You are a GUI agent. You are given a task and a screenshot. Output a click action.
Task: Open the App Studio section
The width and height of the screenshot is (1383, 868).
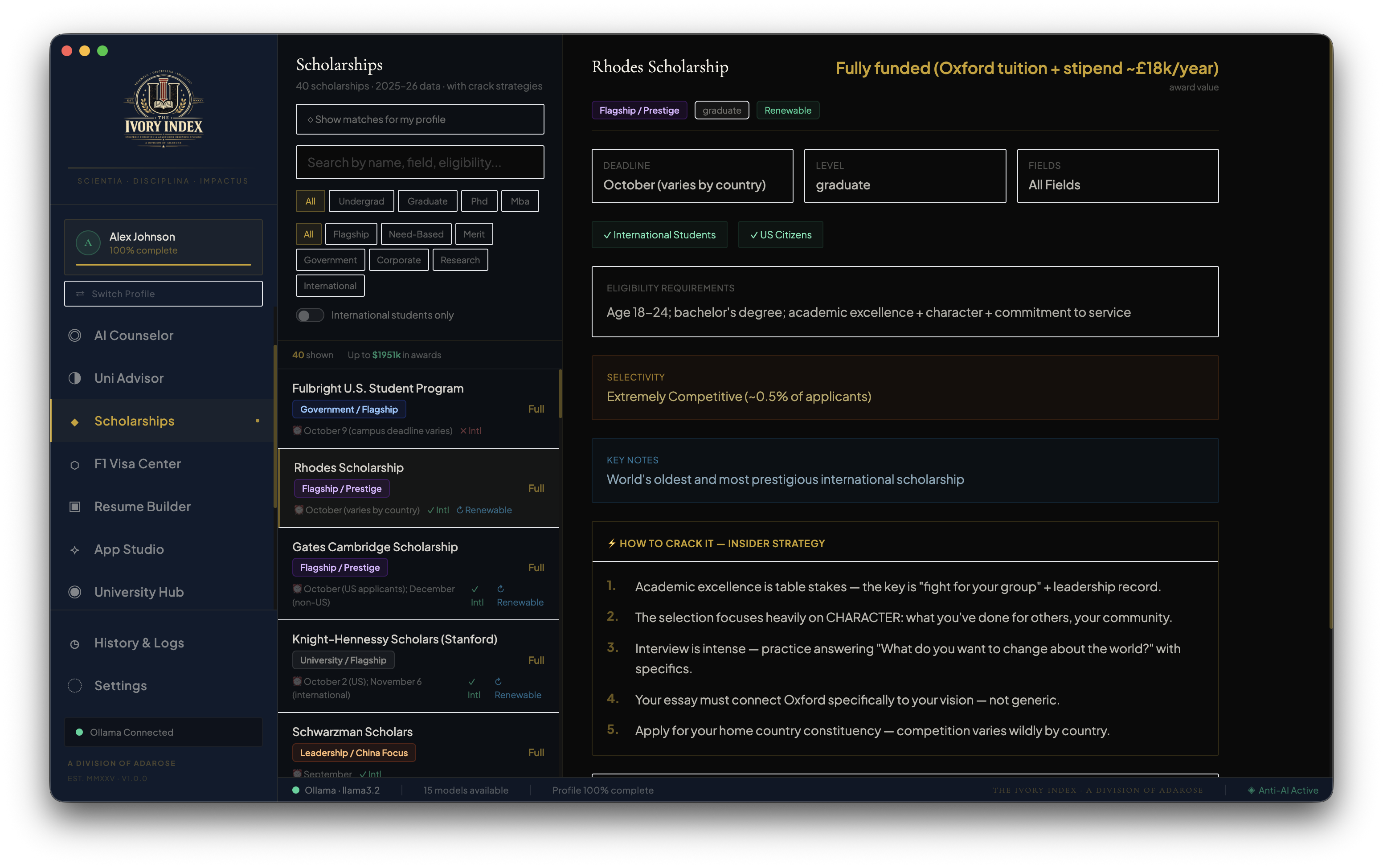click(162, 549)
